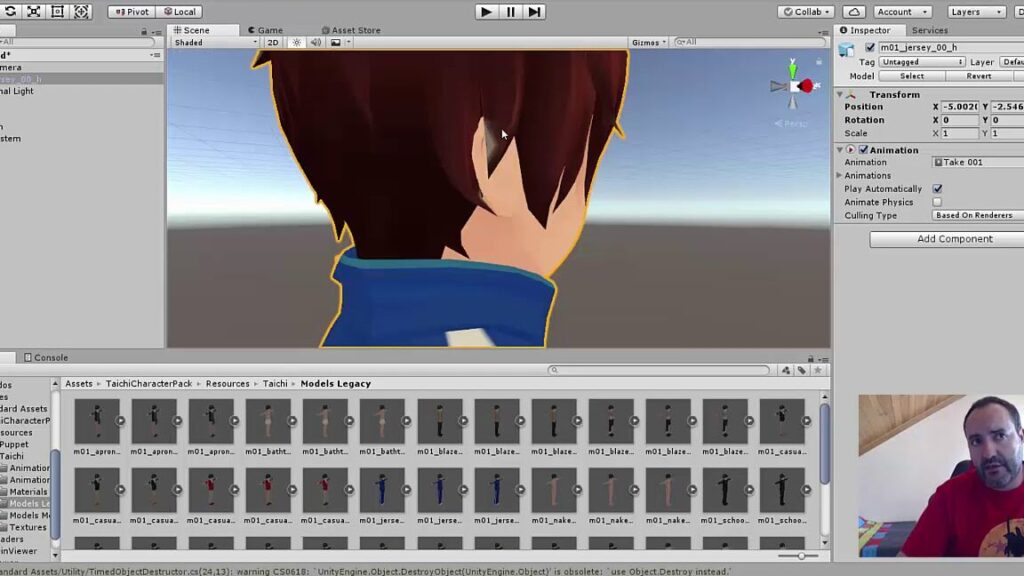Viewport: 1024px width, 576px height.
Task: Open the Gizmos dropdown
Action: [648, 42]
